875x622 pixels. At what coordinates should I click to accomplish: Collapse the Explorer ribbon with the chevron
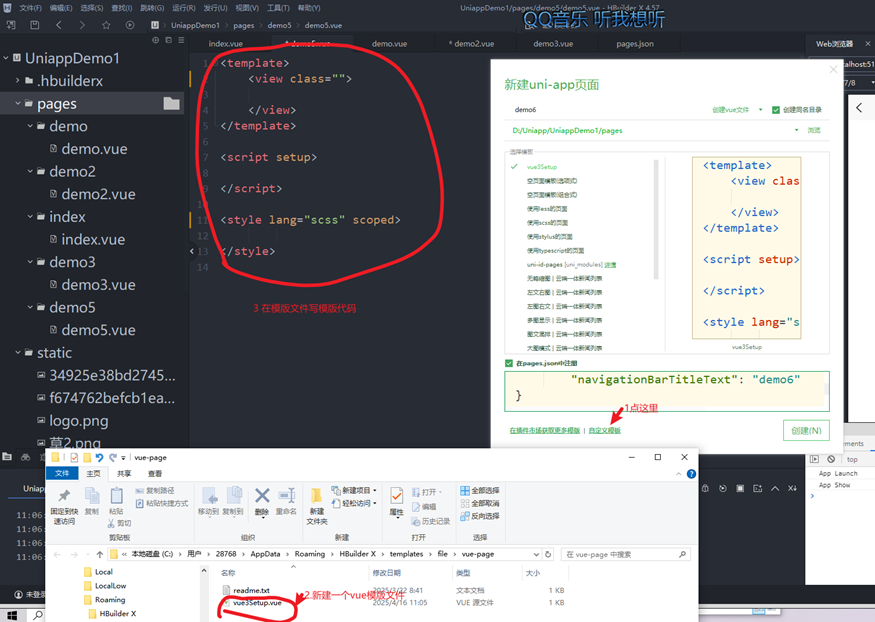coord(679,474)
